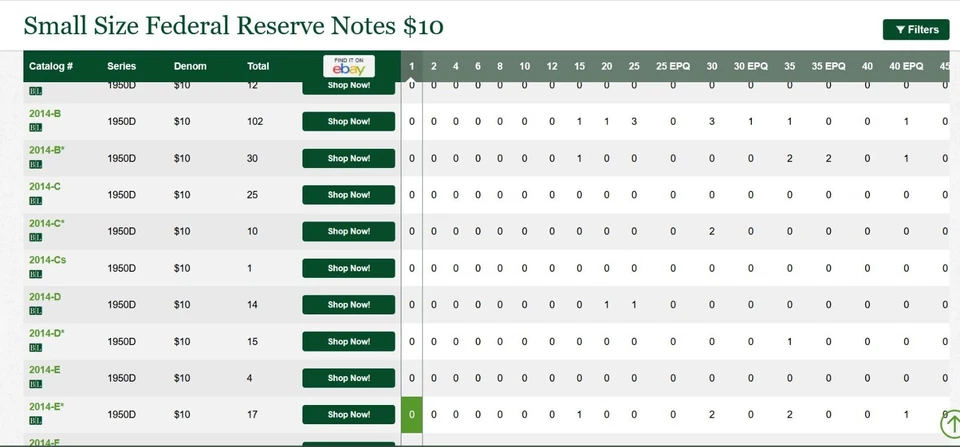Click the 40 EPQ column header
This screenshot has width=960, height=447.
pos(906,66)
